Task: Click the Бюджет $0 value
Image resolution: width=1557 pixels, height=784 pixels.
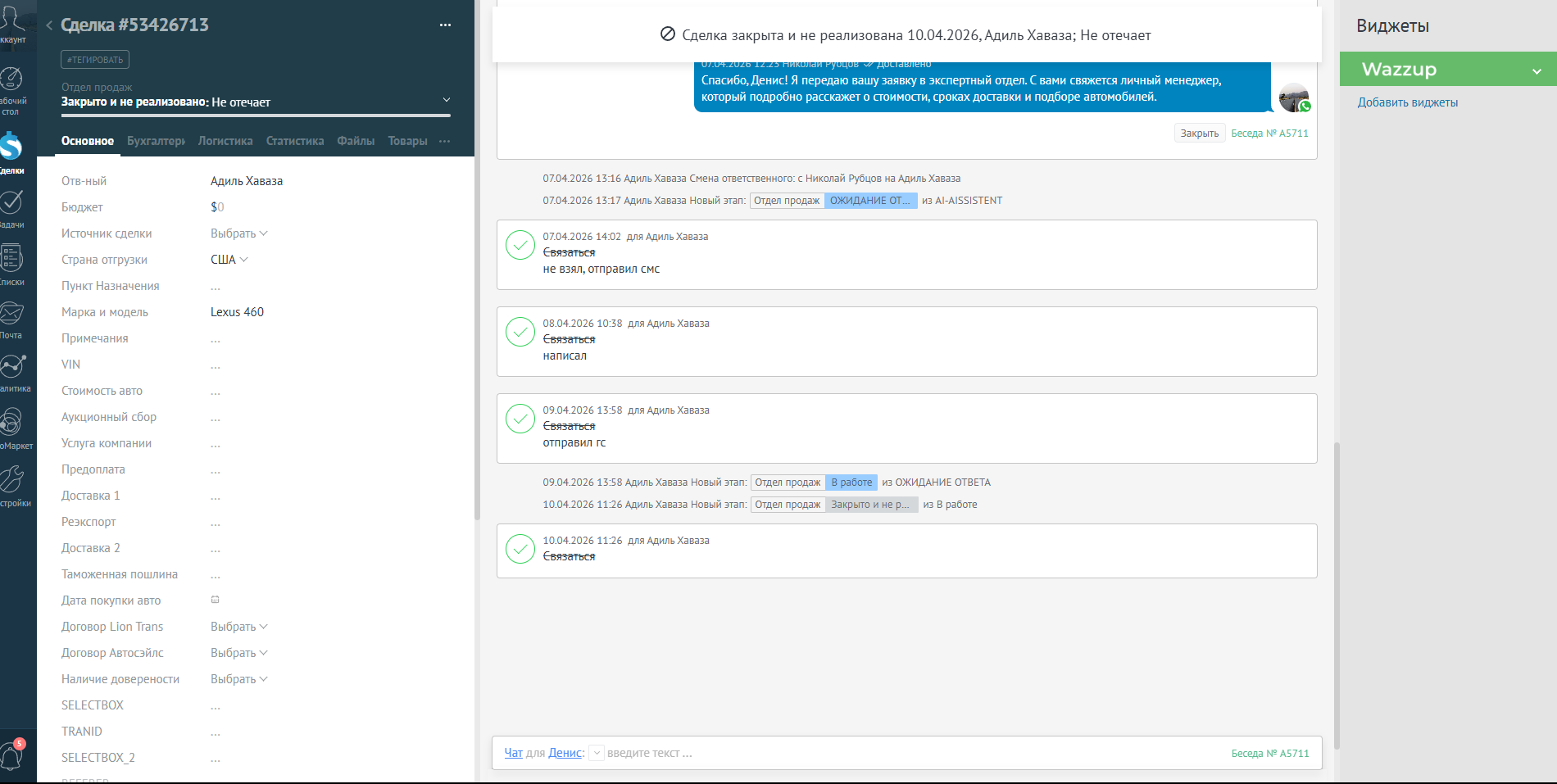Action: pos(217,207)
